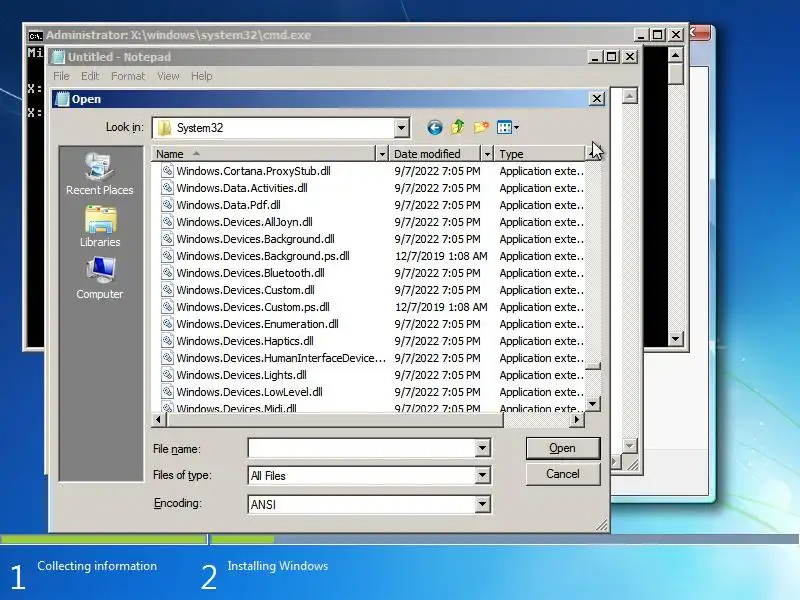Click file list vertical scrollbar down arrow
Screen dimensions: 800x600
[x=592, y=404]
